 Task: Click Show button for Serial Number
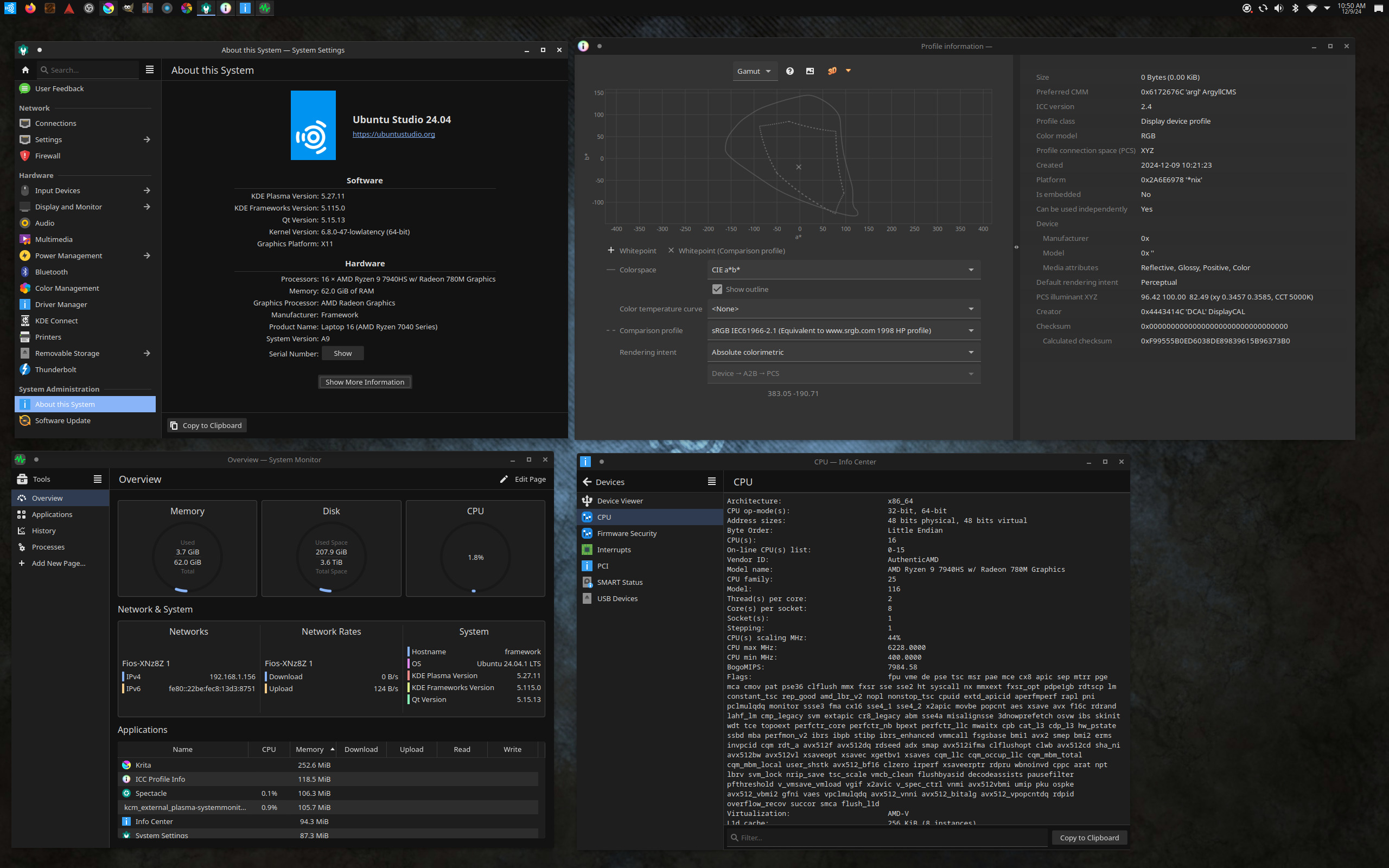point(343,354)
